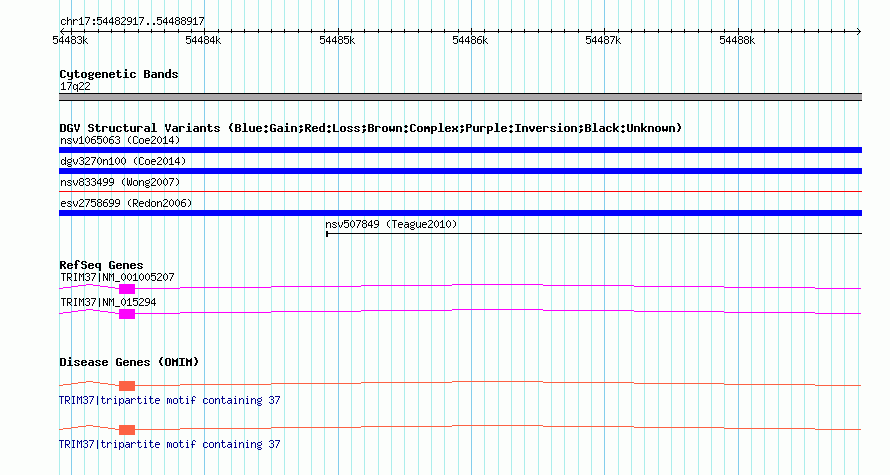Image resolution: width=890 pixels, height=475 pixels.
Task: Click the chr17:54482917..54488917 coordinate label
Action: tap(132, 21)
